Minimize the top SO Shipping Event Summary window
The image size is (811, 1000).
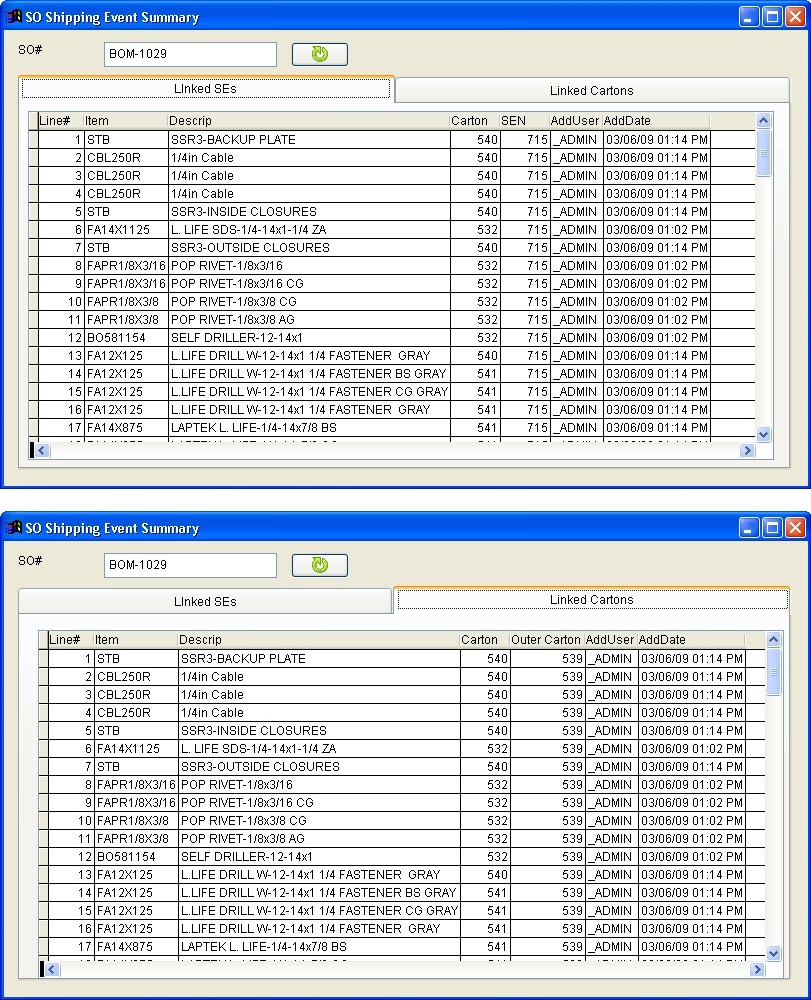pos(749,17)
